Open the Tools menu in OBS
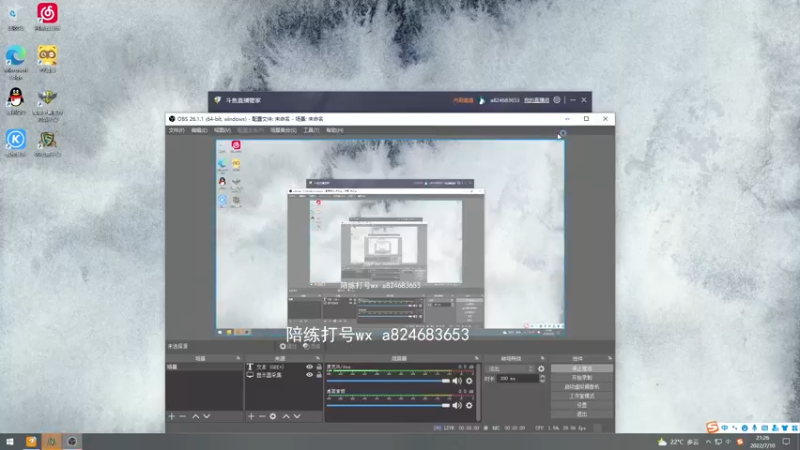Viewport: 800px width, 450px height. pyautogui.click(x=311, y=131)
